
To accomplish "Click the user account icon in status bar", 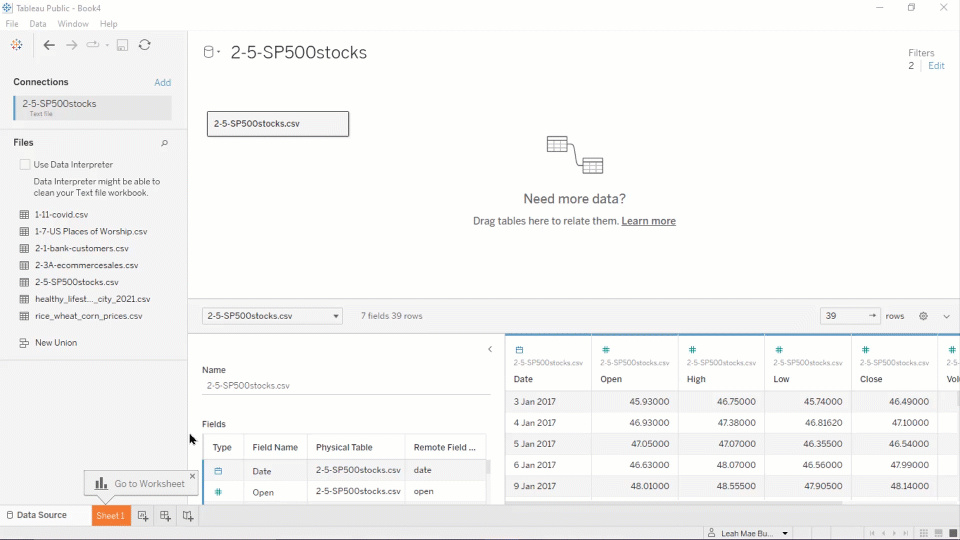I will coord(711,533).
